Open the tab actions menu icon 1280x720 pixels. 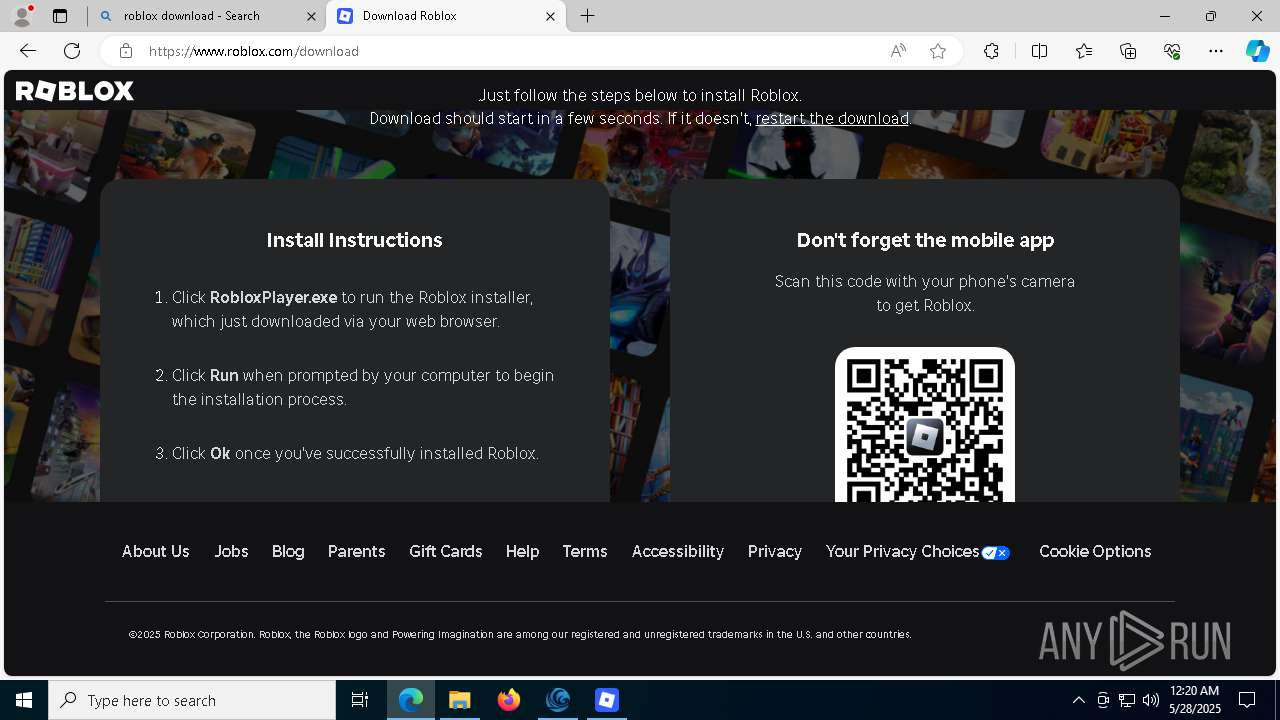60,16
